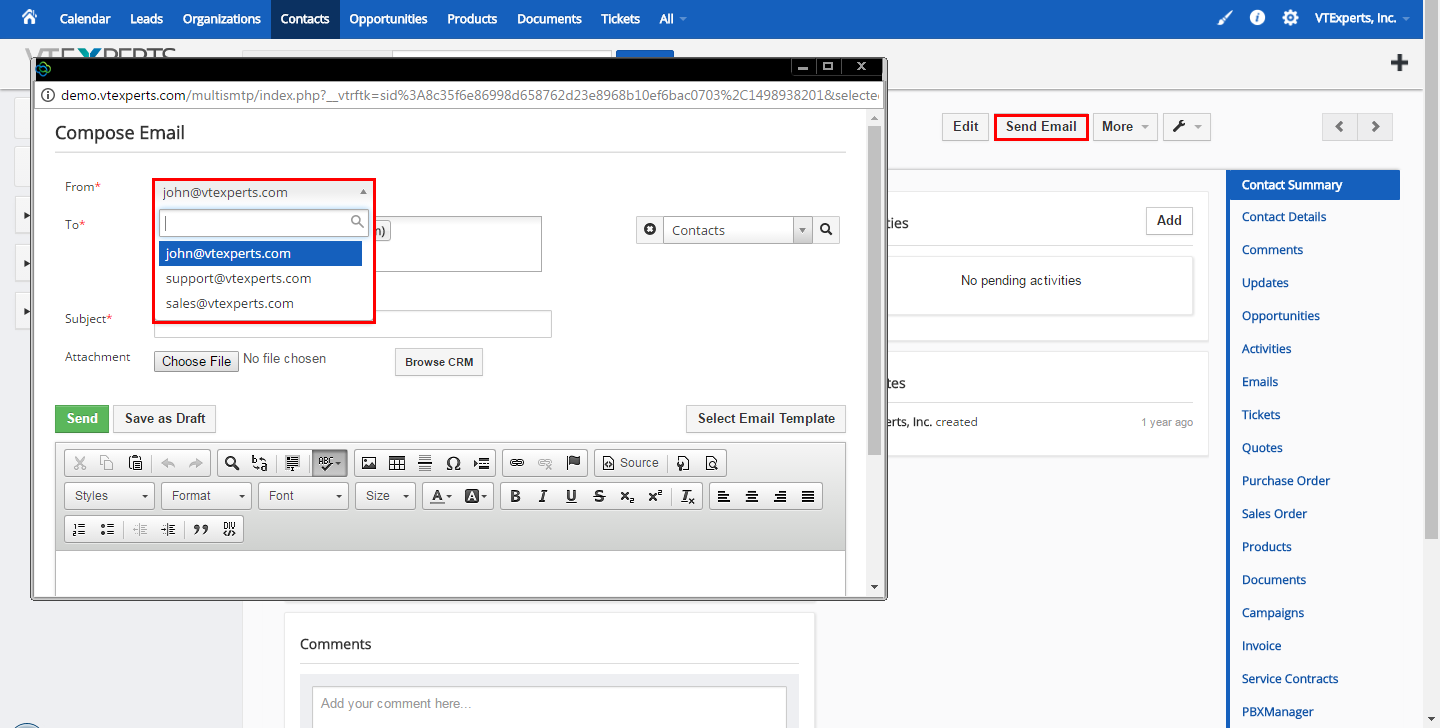Click the Select All editor icon
1440x728 pixels.
tap(293, 463)
